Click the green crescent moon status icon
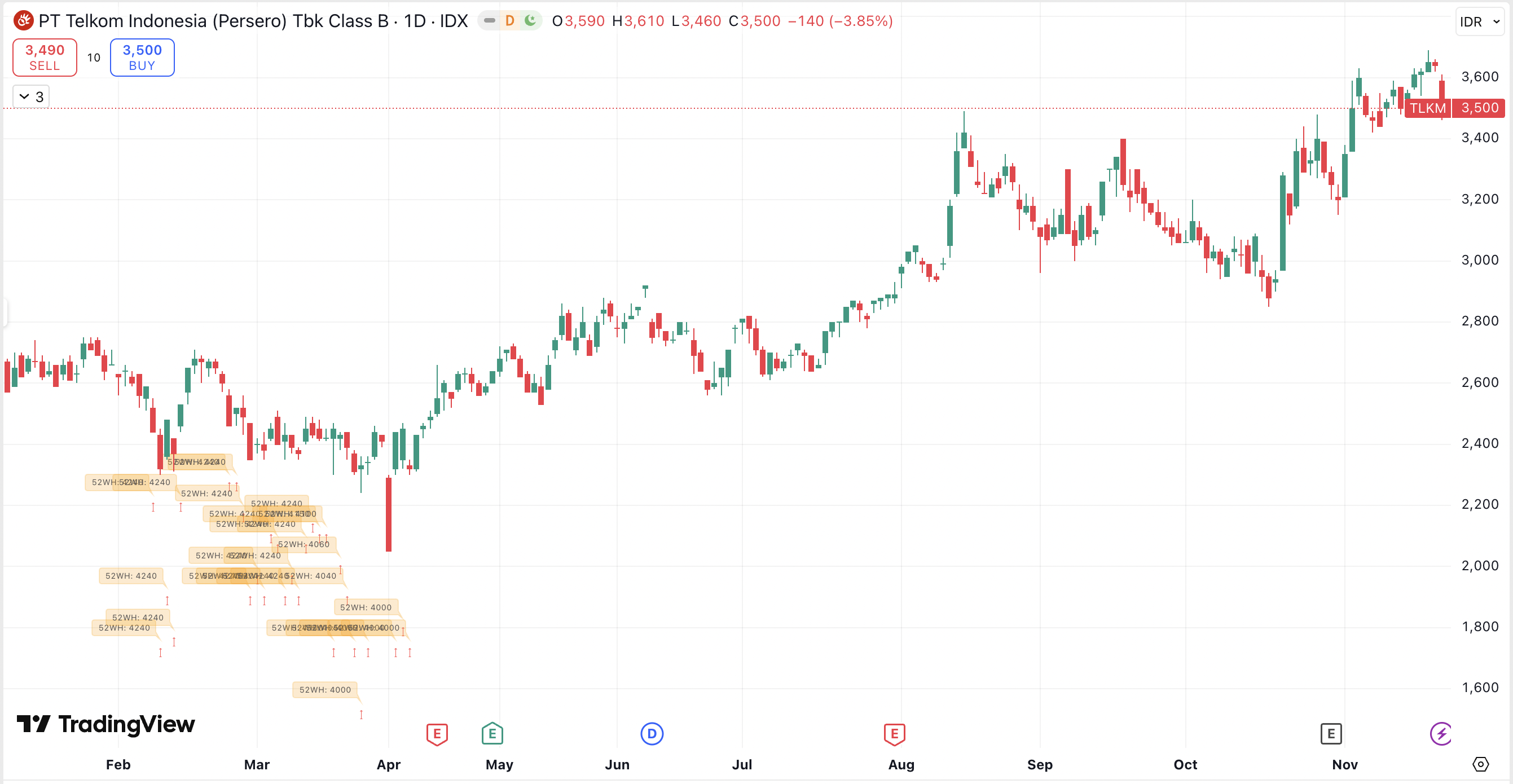Screen dimensions: 1513x784 click(x=530, y=21)
